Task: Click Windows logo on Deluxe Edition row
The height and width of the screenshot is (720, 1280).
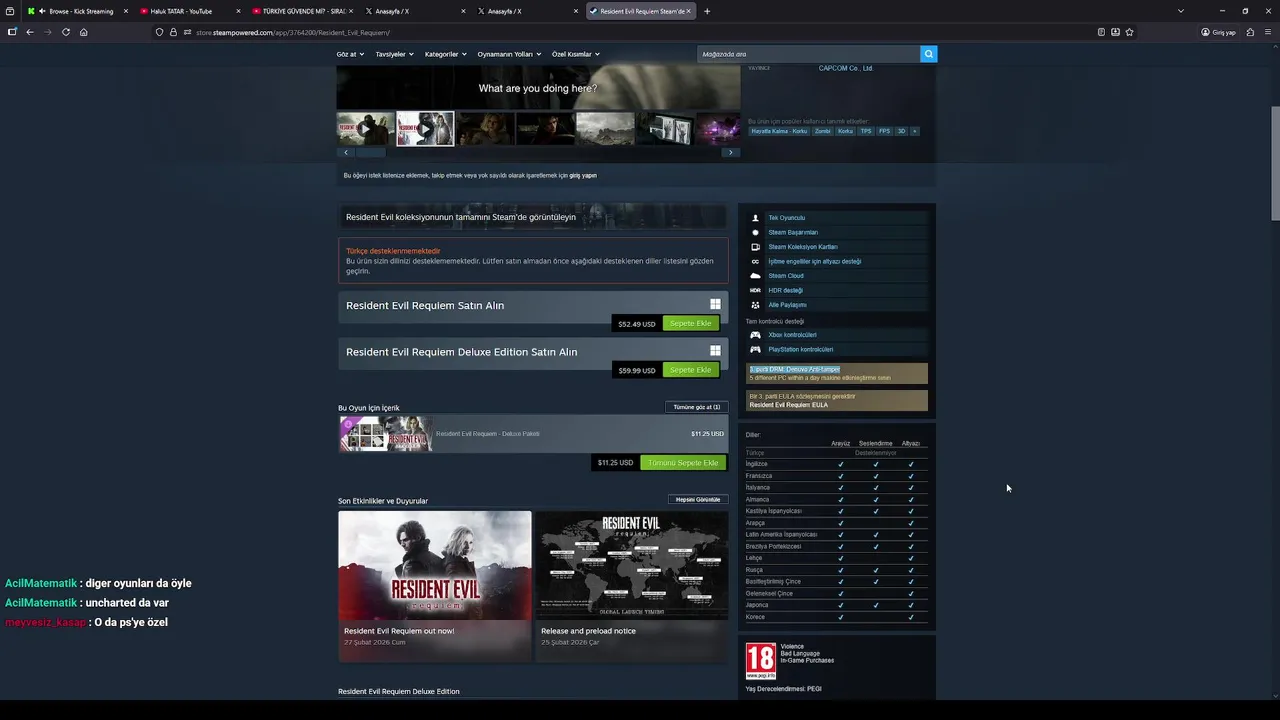Action: point(715,351)
